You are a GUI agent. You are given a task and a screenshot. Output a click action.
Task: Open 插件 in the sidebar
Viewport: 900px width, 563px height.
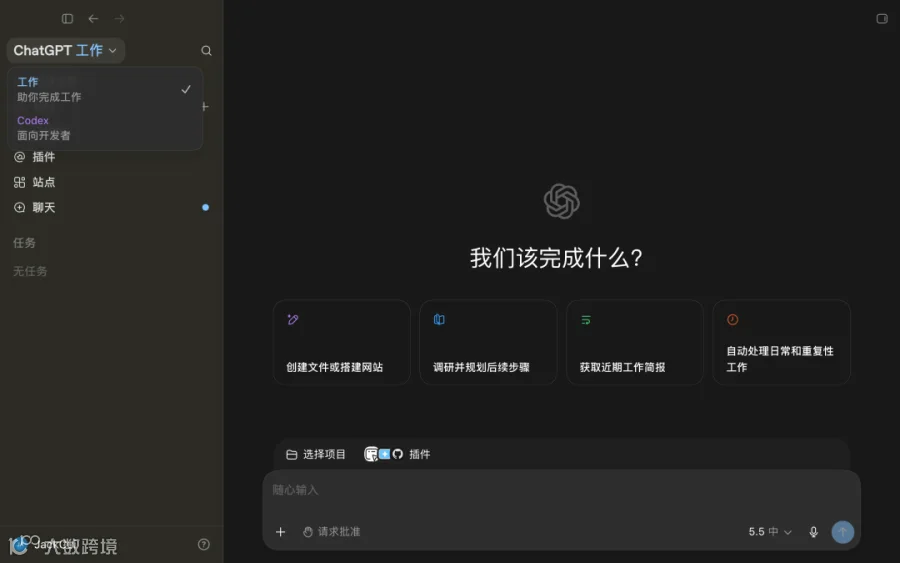(34, 157)
